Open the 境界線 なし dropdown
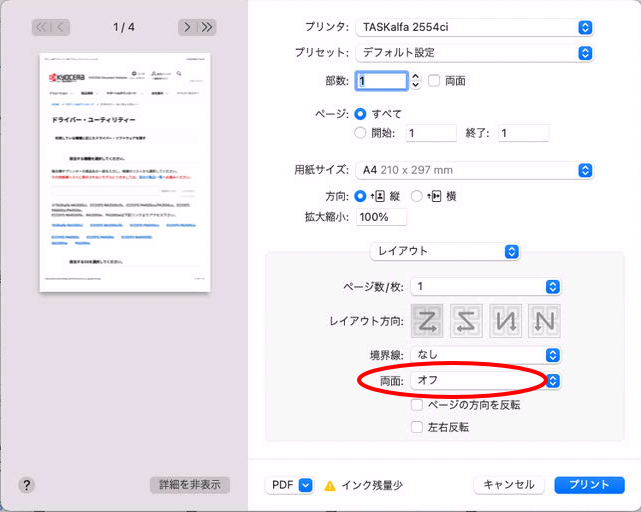Viewport: 641px width, 512px height. click(x=486, y=355)
